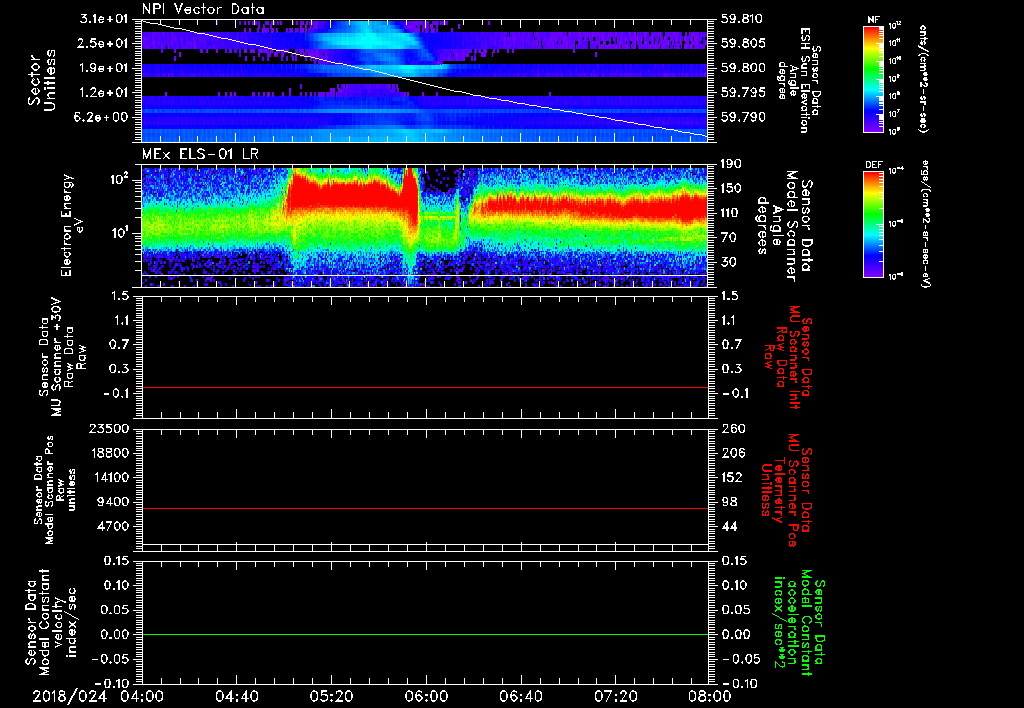Click the 110 scanner angle axis value
The width and height of the screenshot is (1024, 708).
coord(732,213)
